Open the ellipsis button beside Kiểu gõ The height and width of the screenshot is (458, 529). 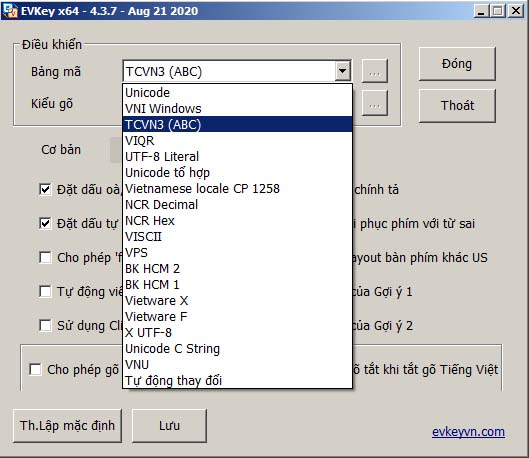[x=374, y=103]
